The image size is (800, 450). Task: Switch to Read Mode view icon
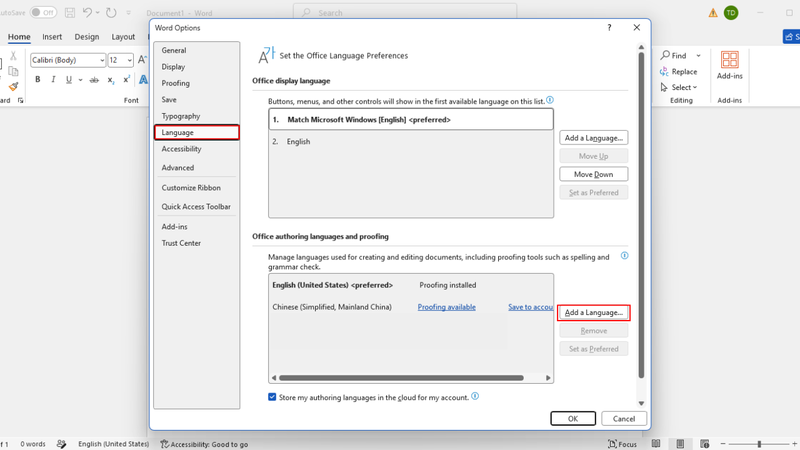pyautogui.click(x=656, y=444)
